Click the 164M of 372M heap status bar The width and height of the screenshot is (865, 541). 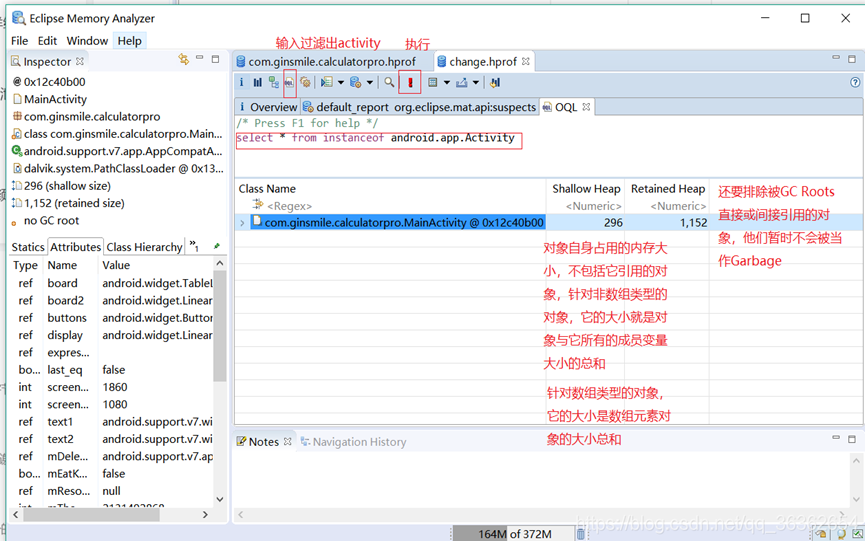514,534
